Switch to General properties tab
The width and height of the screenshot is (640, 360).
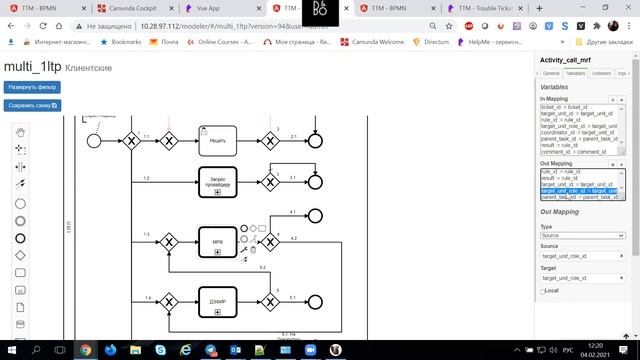point(551,73)
